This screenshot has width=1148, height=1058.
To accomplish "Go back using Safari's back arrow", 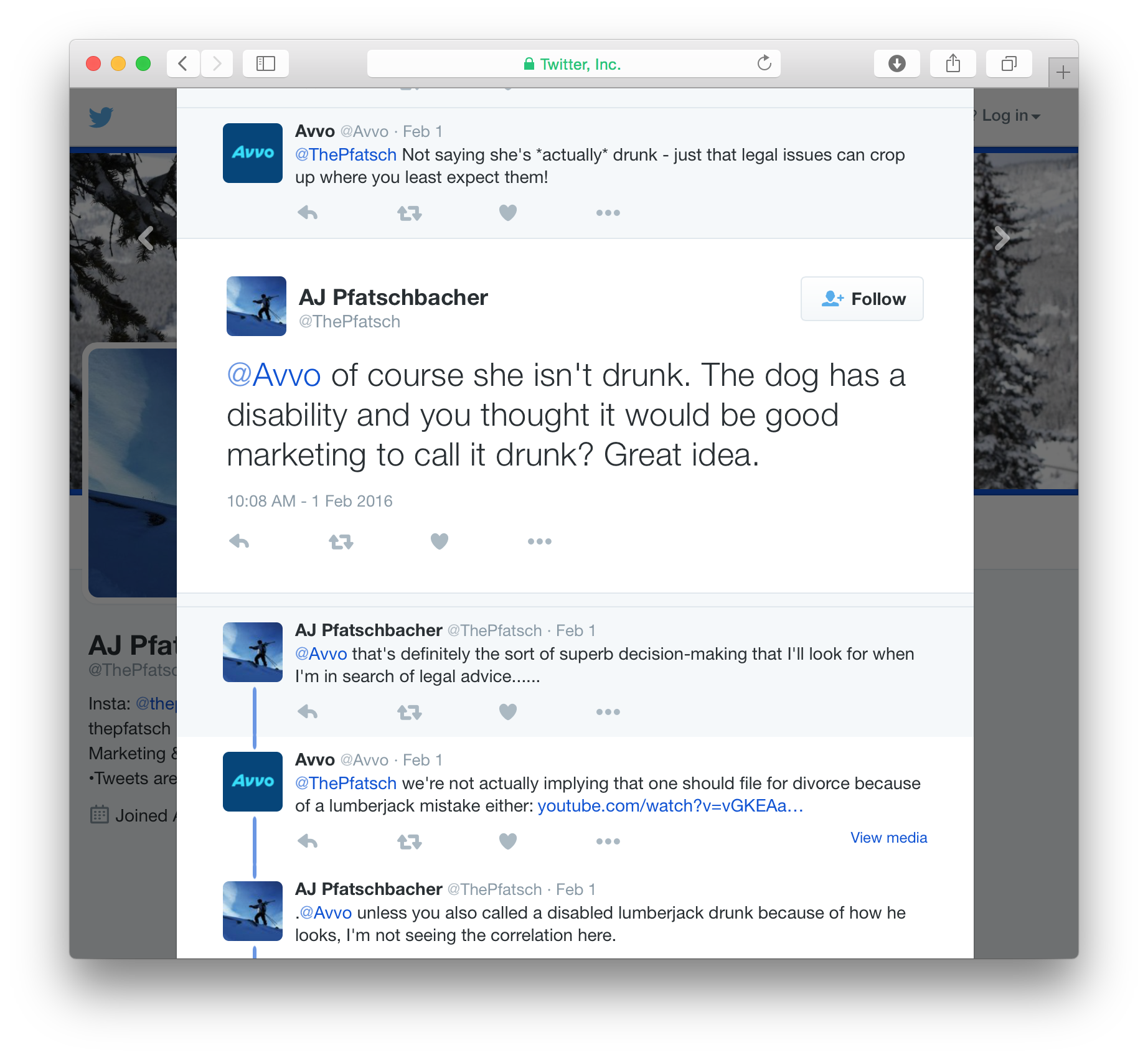I will coord(183,63).
